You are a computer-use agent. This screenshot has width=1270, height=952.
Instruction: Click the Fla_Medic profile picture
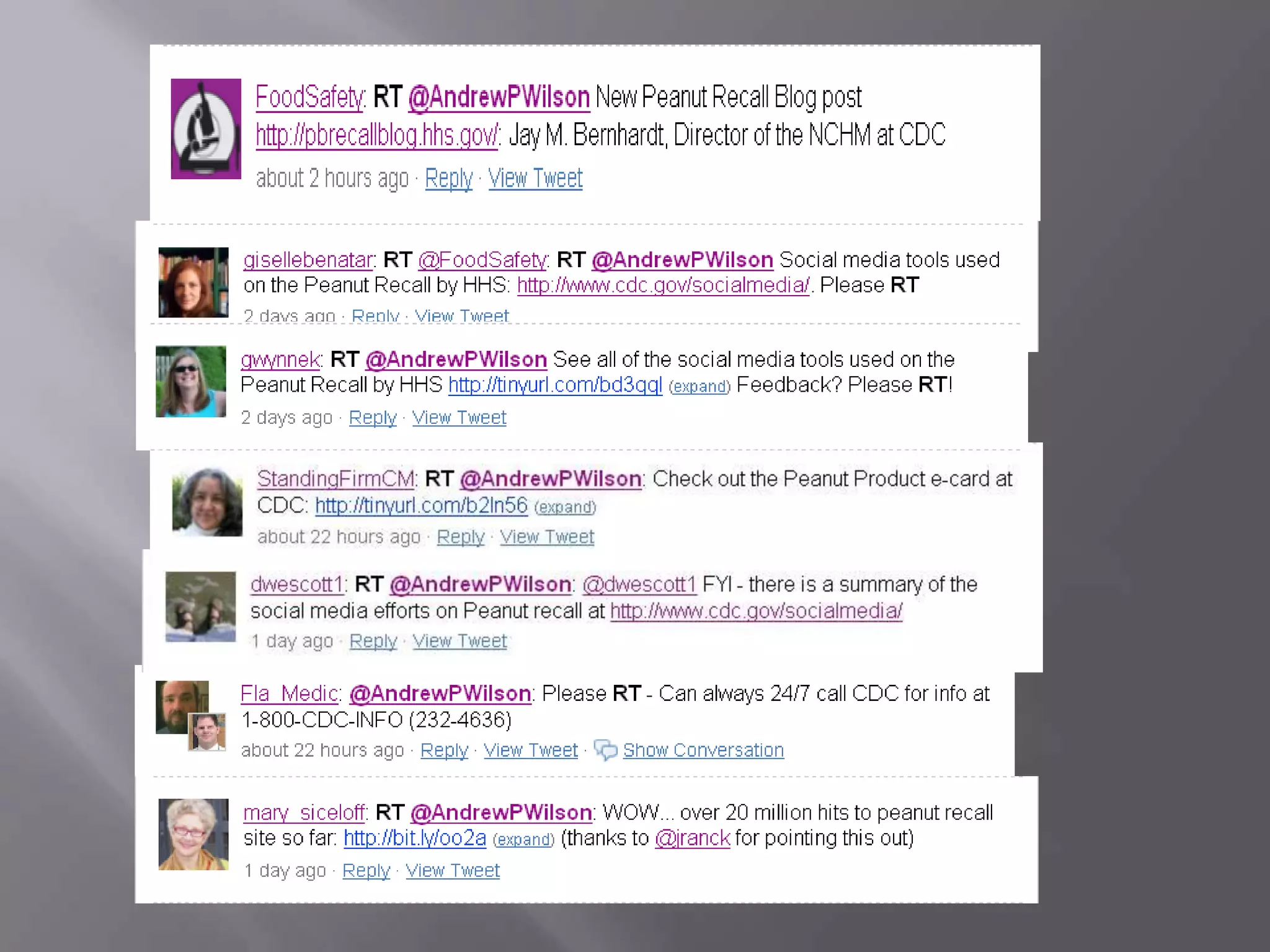pyautogui.click(x=190, y=716)
